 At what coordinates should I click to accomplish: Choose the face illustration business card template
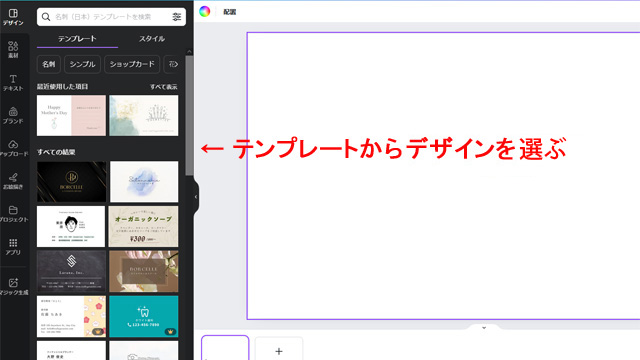[x=71, y=227]
